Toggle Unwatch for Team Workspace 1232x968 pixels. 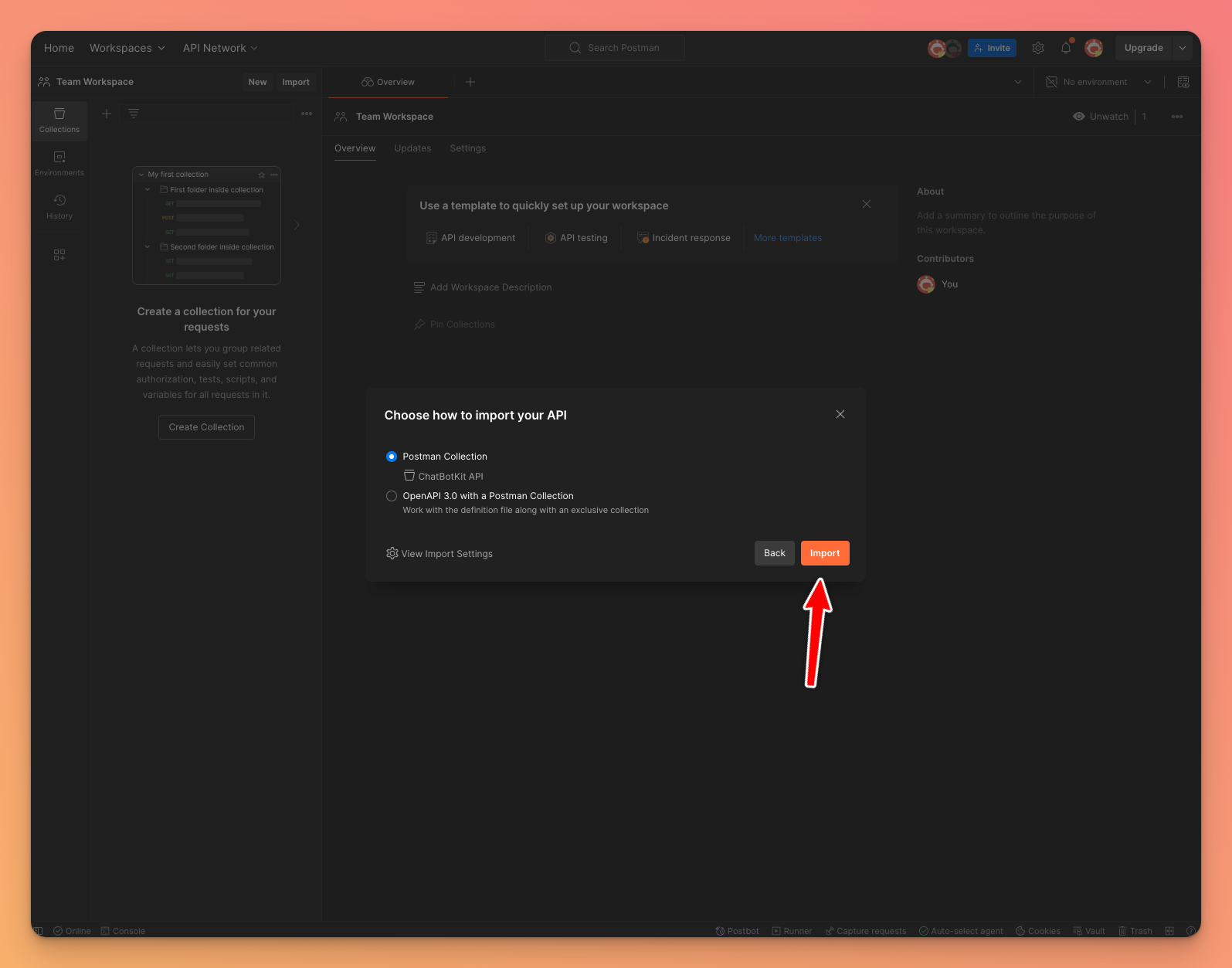[1101, 117]
